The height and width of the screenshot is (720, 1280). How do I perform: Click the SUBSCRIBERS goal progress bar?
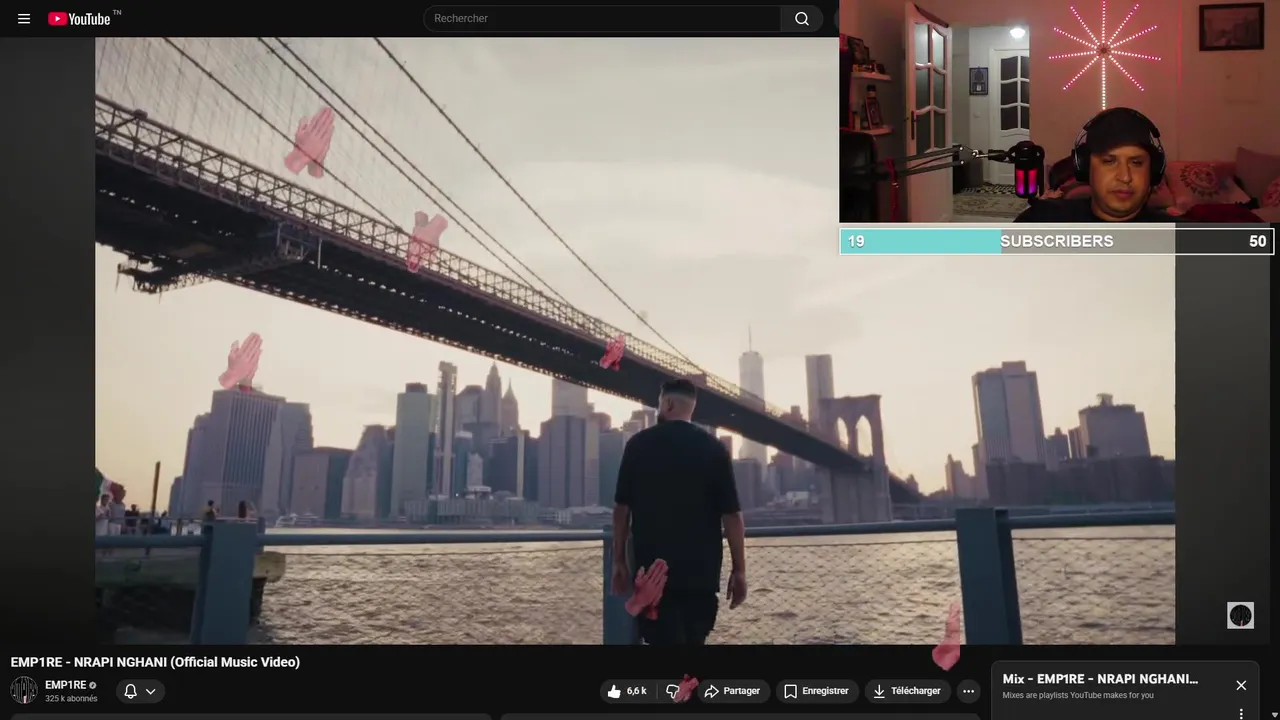[x=1057, y=241]
